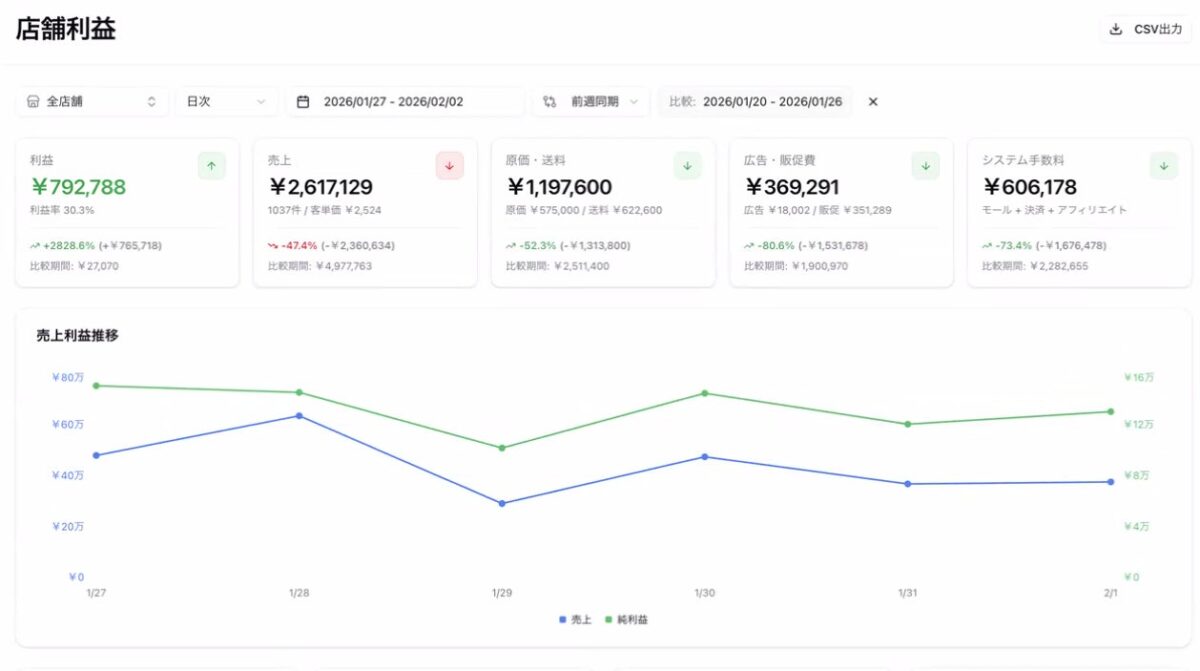Click the 1/29 blue 売上 data point
Screen dimensions: 1200x671
coord(502,503)
